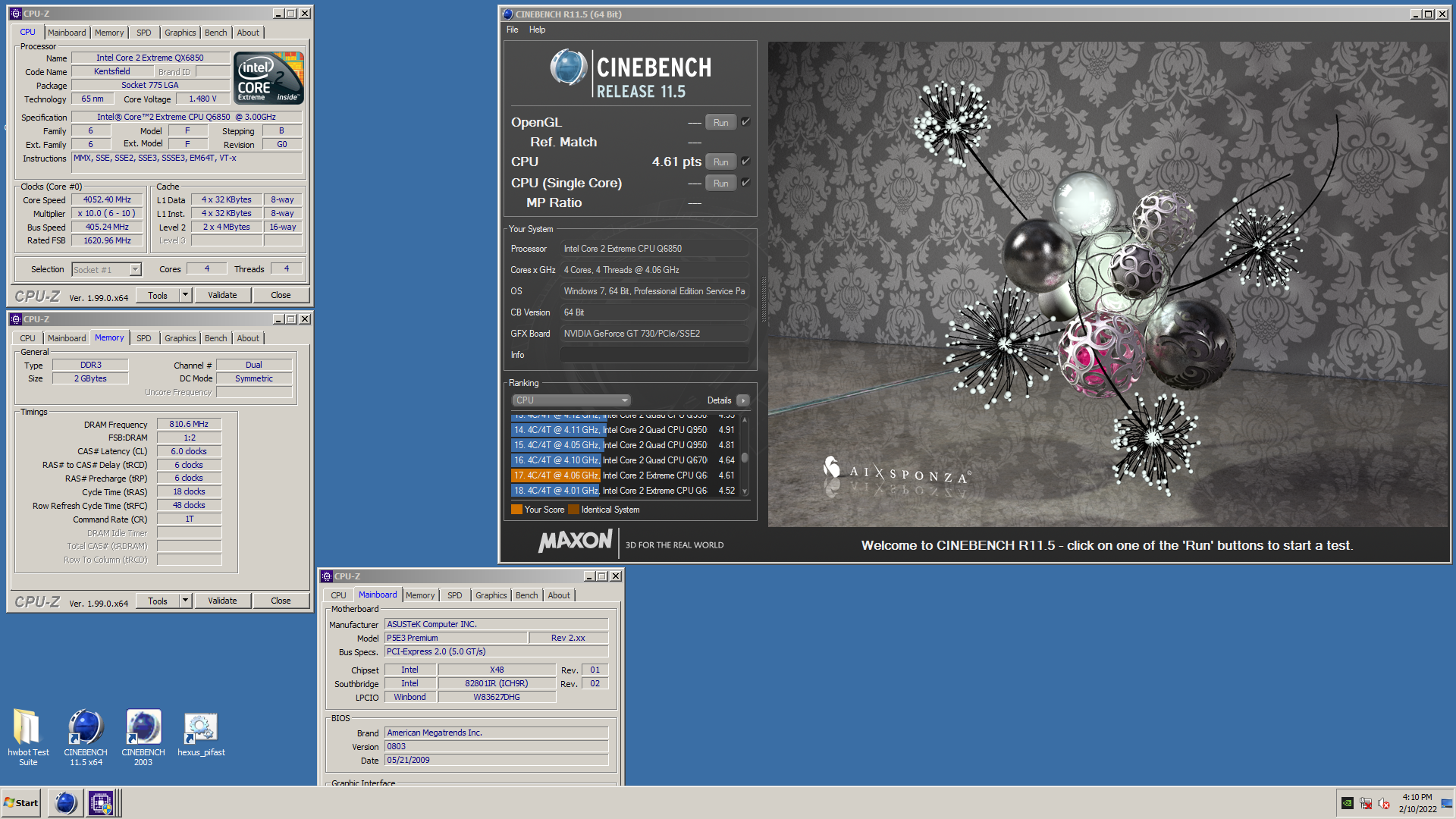The width and height of the screenshot is (1456, 819).
Task: Run the CPU benchmark
Action: point(720,162)
